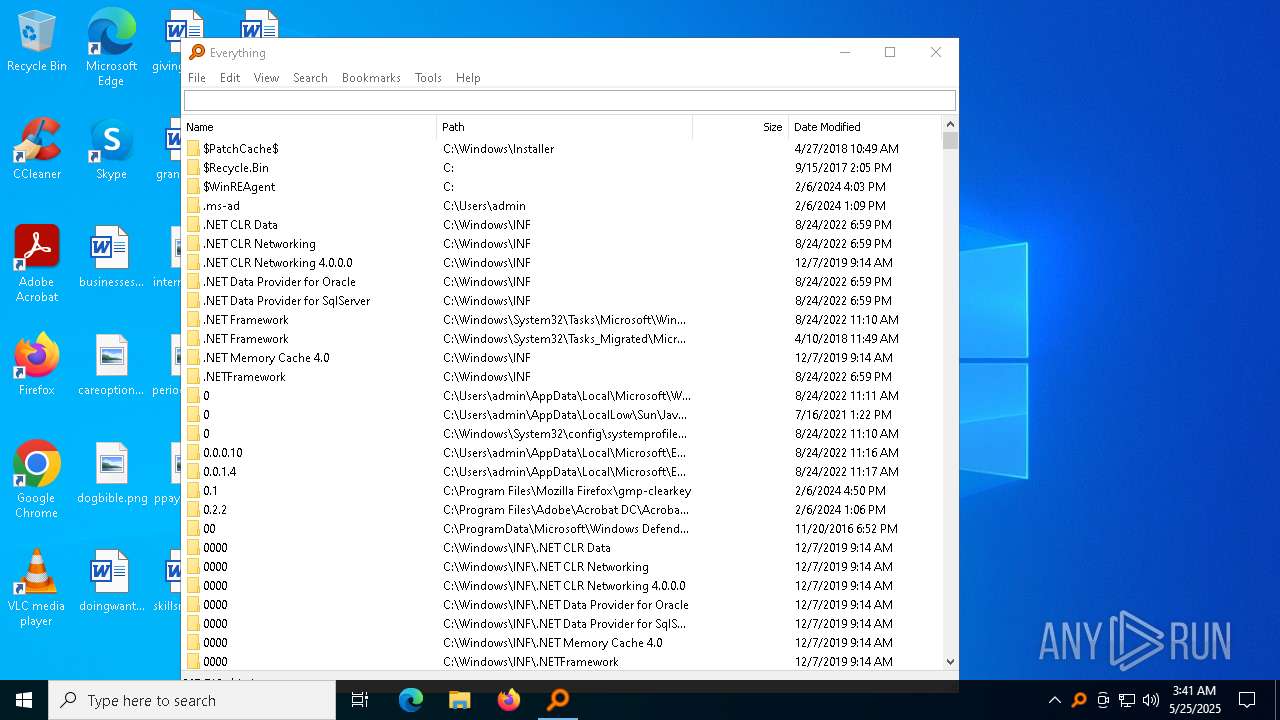Click date 9/15/2017 2:05 PM
The width and height of the screenshot is (1280, 720).
(843, 168)
